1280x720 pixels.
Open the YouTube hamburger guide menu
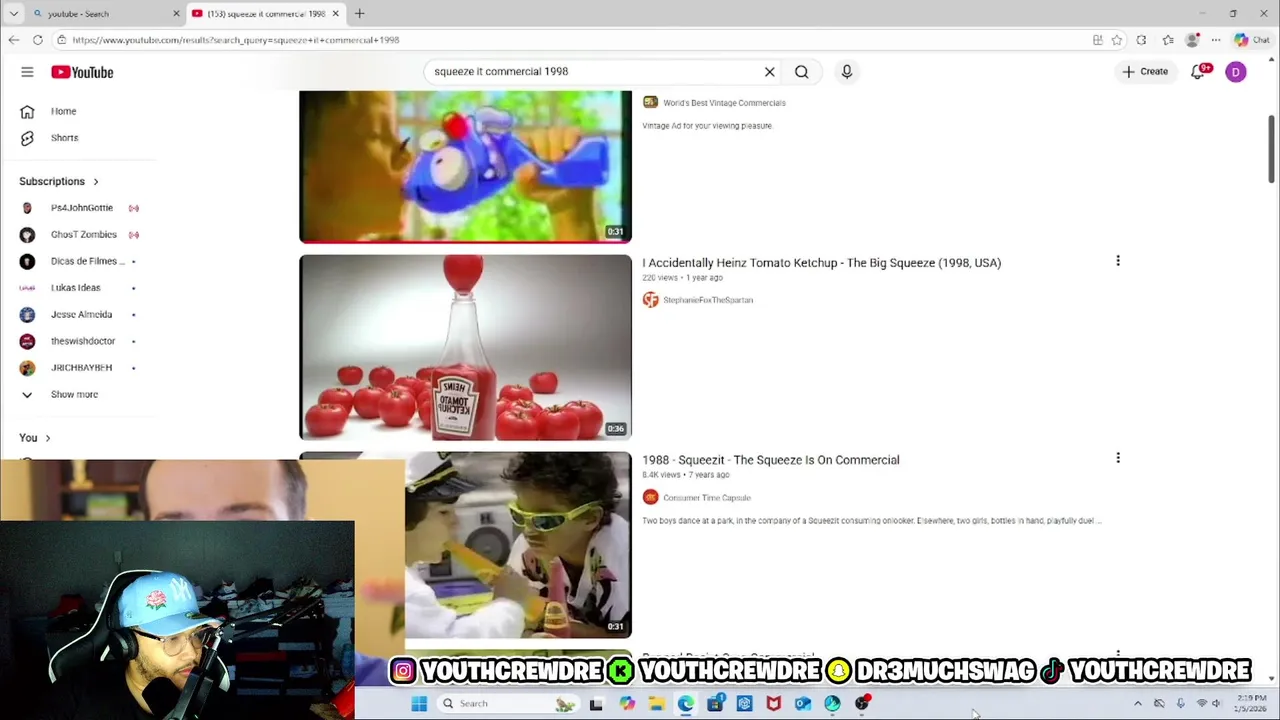(x=27, y=72)
